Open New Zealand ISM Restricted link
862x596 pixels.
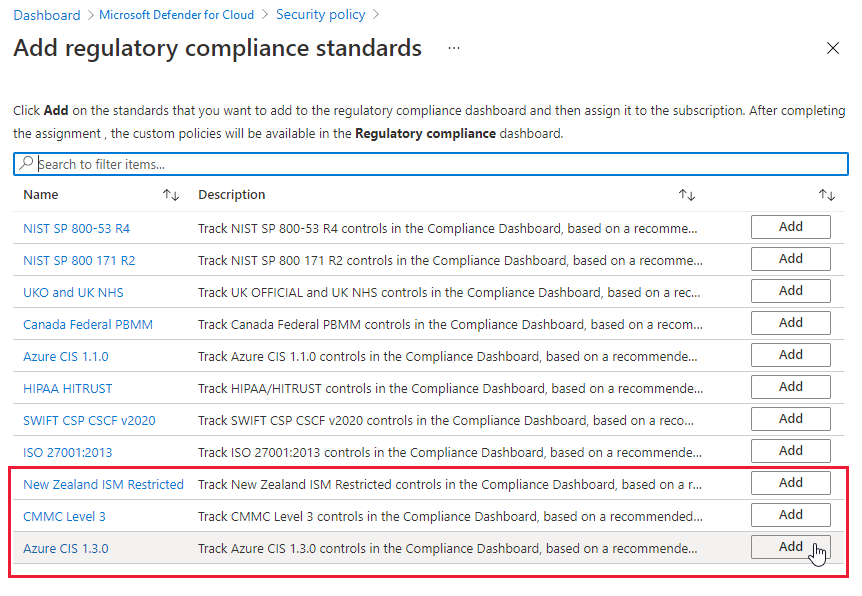click(x=103, y=484)
